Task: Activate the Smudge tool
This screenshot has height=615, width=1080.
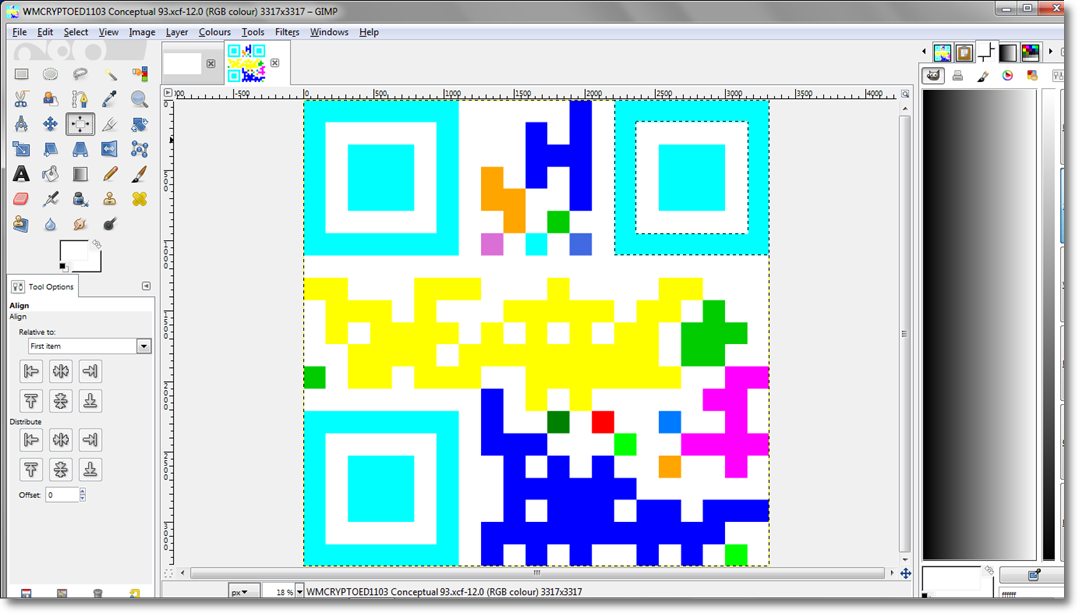Action: 80,224
